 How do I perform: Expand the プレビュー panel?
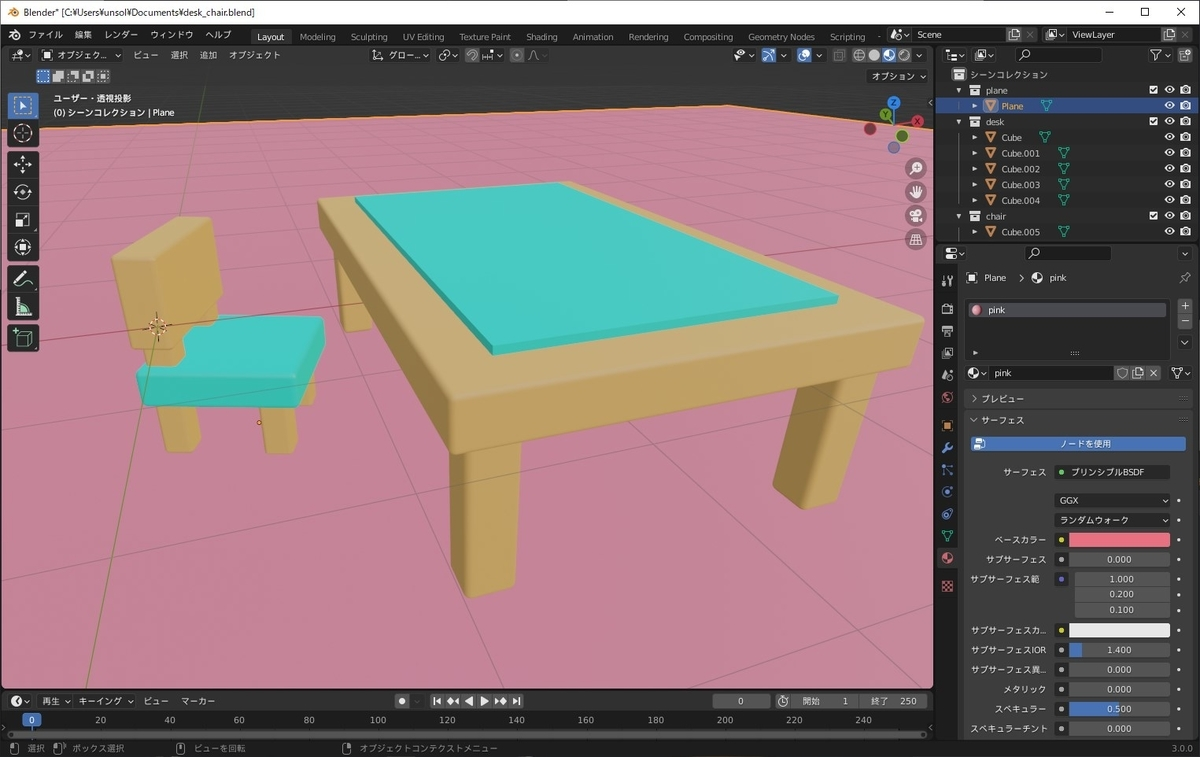click(1002, 399)
